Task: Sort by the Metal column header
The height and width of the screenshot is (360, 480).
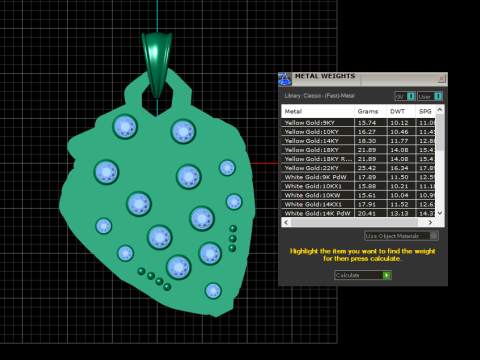Action: pyautogui.click(x=318, y=111)
